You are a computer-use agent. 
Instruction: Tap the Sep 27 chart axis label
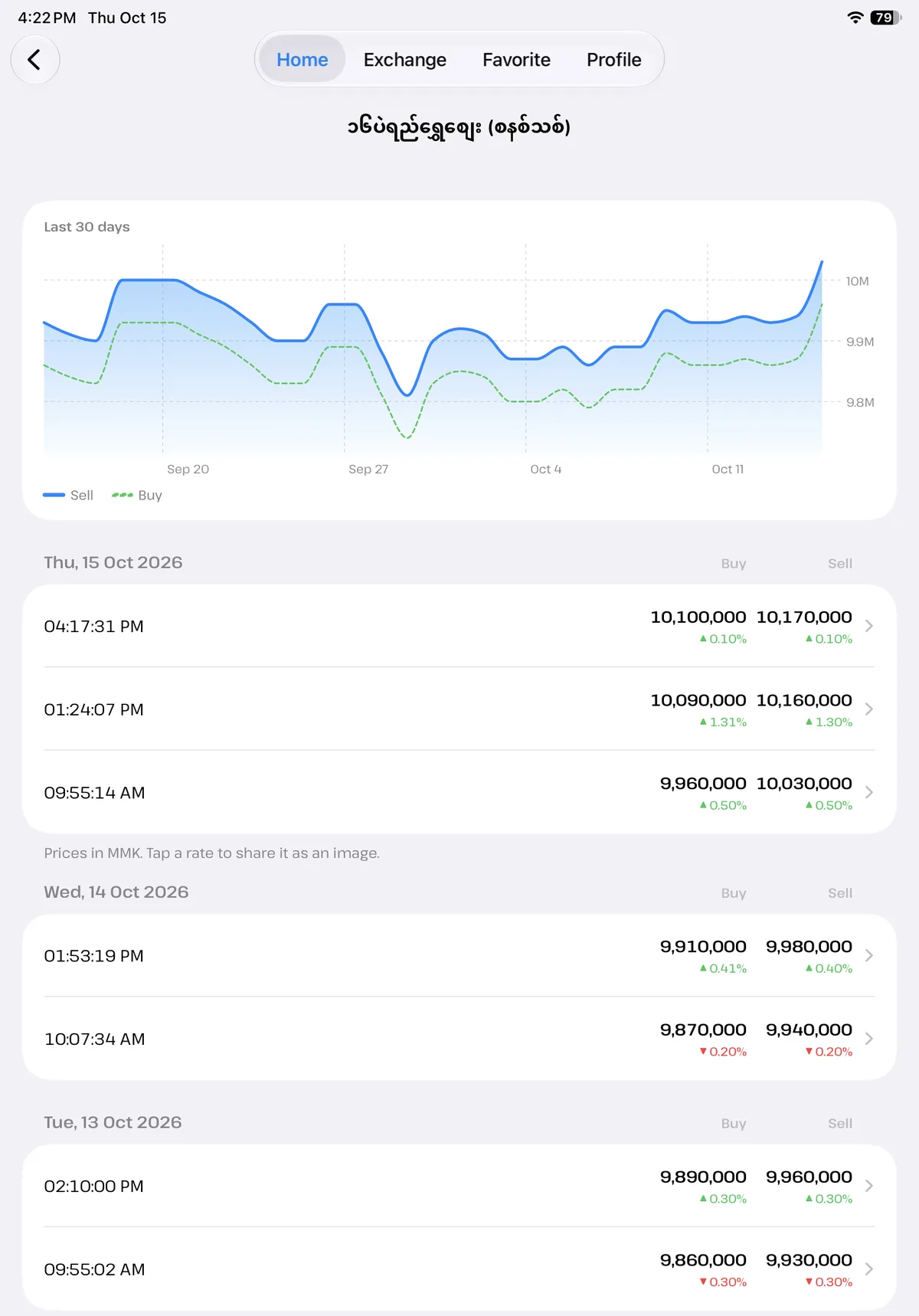(368, 470)
